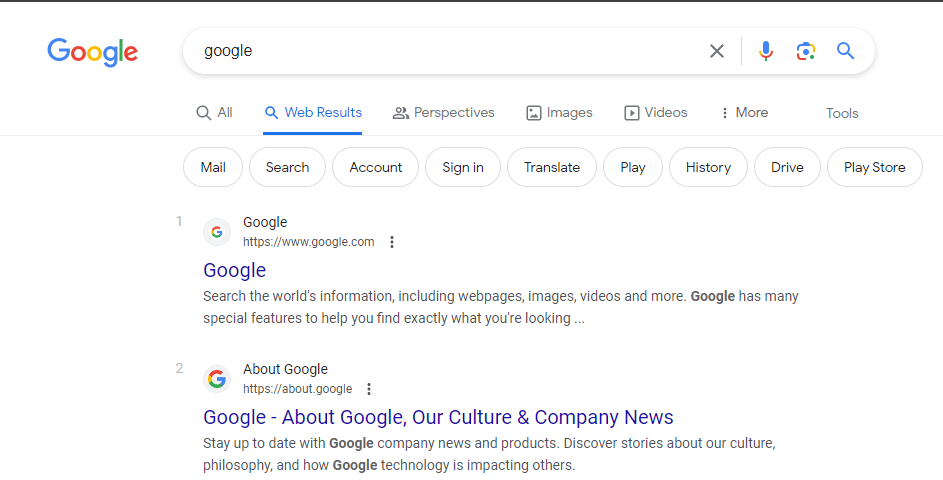Open three-dot menu beside https://www.google.com

click(x=392, y=242)
